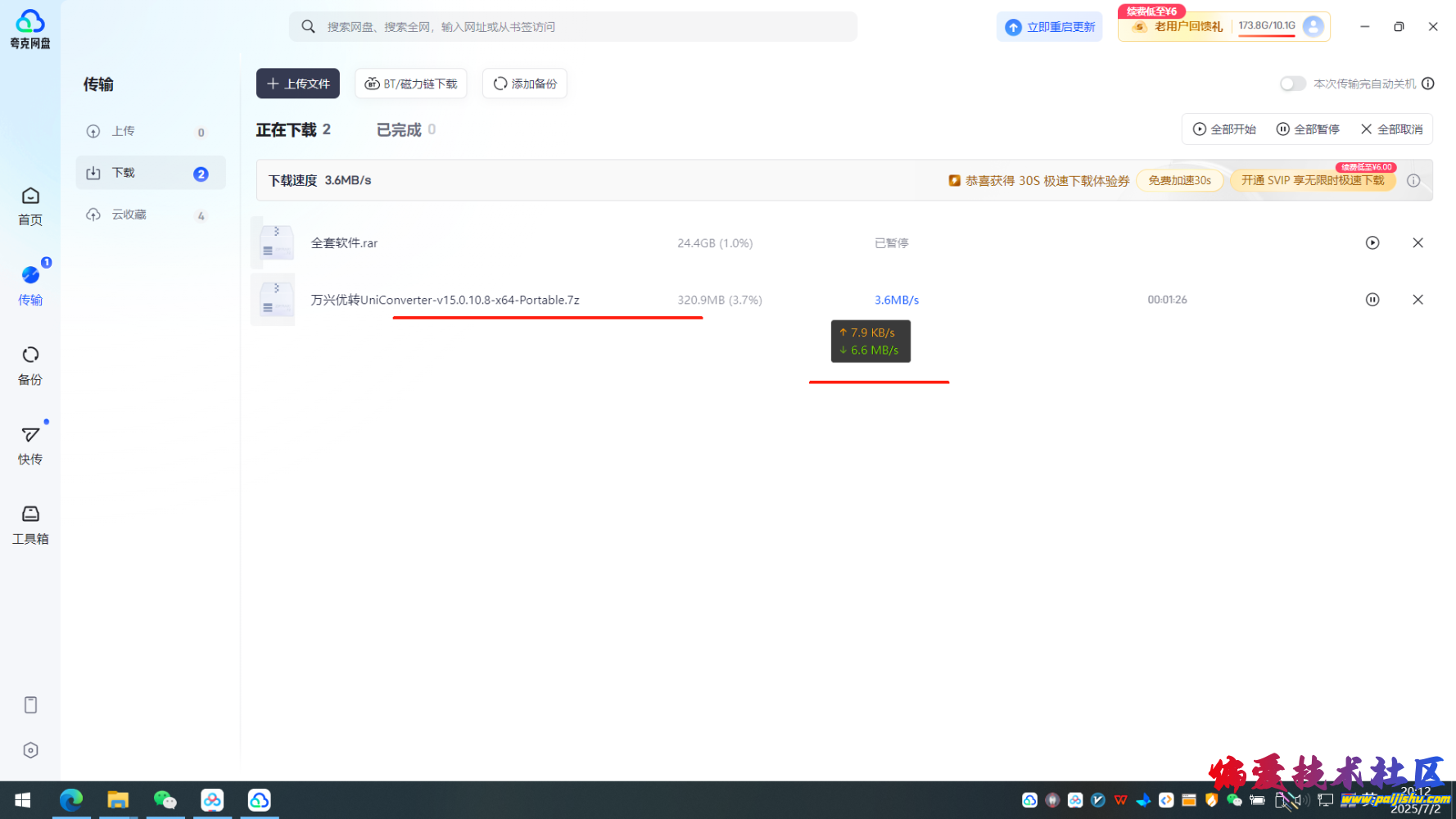This screenshot has width=1456, height=819.
Task: Open the 快传 quick-transfer section in sidebar
Action: tap(30, 444)
